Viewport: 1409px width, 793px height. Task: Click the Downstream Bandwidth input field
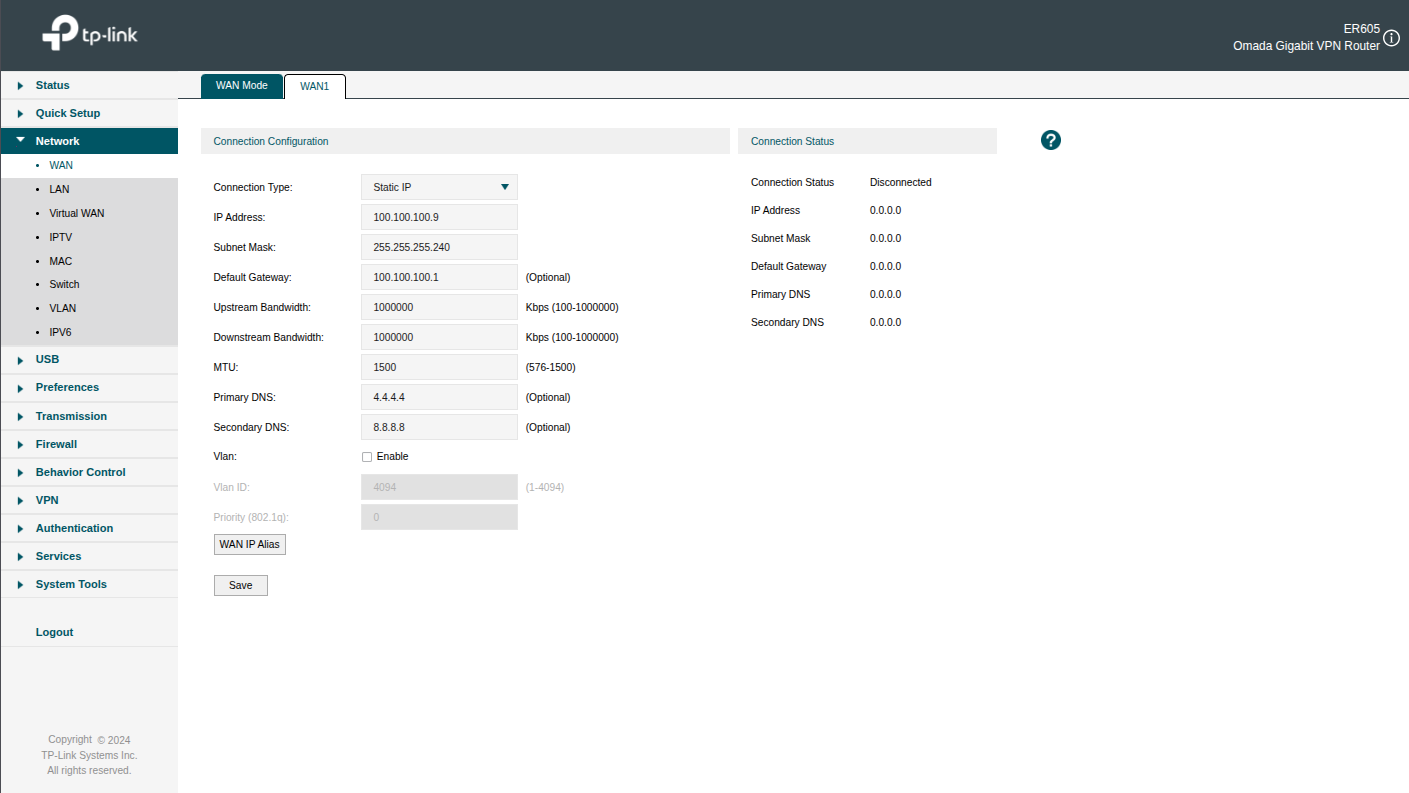[439, 337]
